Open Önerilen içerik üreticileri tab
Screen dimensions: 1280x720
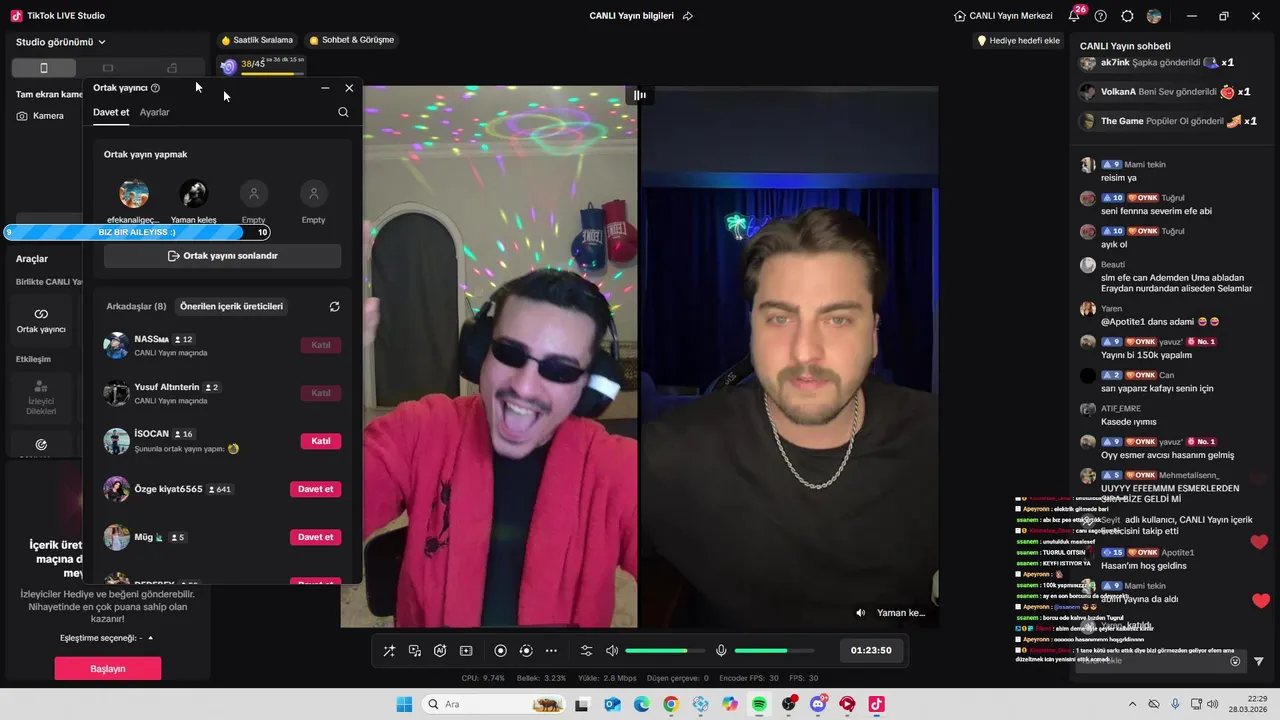(231, 306)
